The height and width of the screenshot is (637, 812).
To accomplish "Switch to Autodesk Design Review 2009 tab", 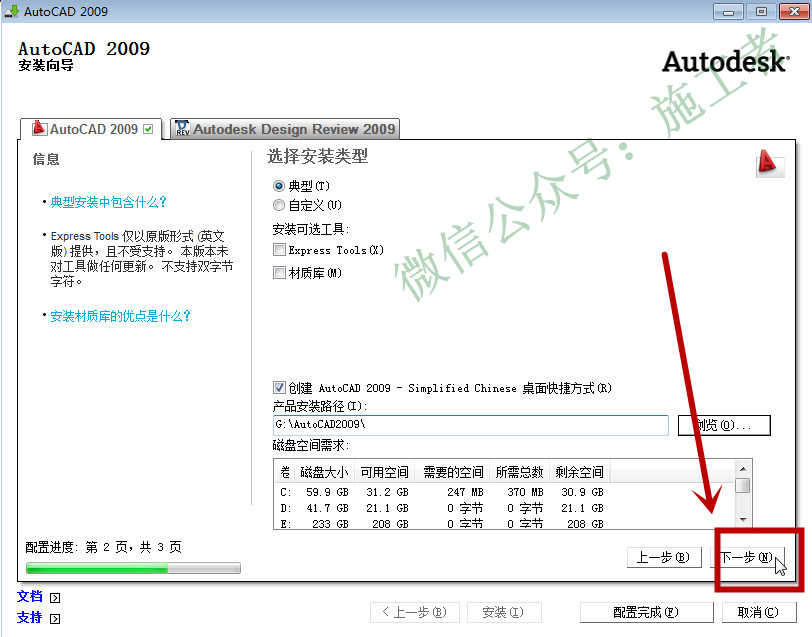I will [285, 129].
